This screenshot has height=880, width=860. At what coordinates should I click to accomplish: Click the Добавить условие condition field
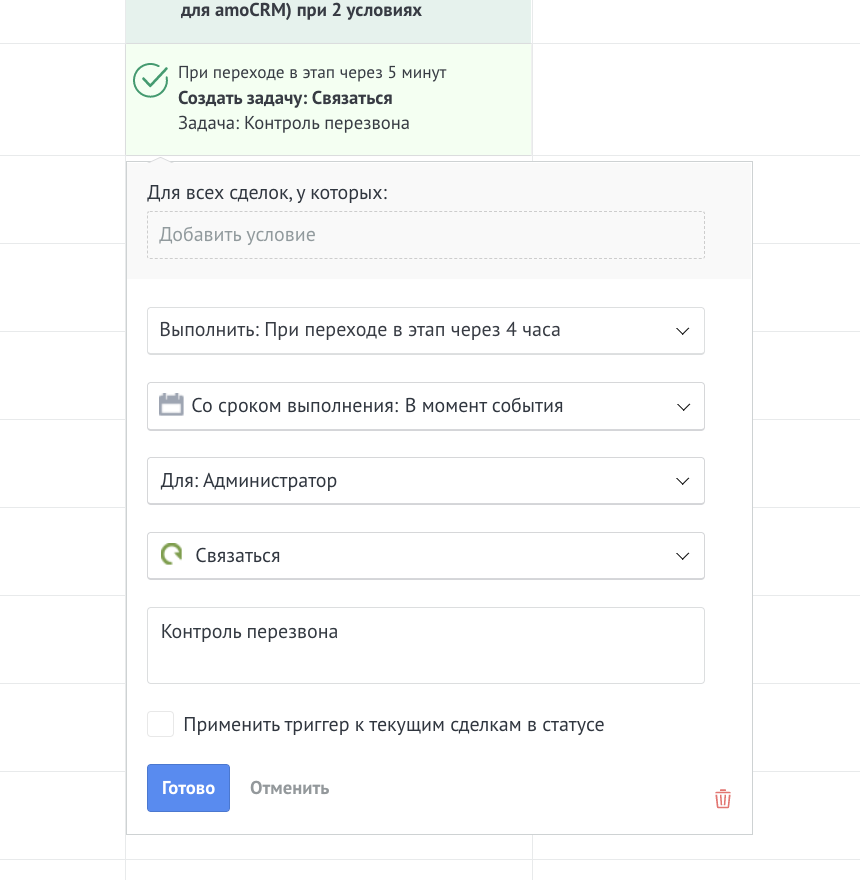426,235
